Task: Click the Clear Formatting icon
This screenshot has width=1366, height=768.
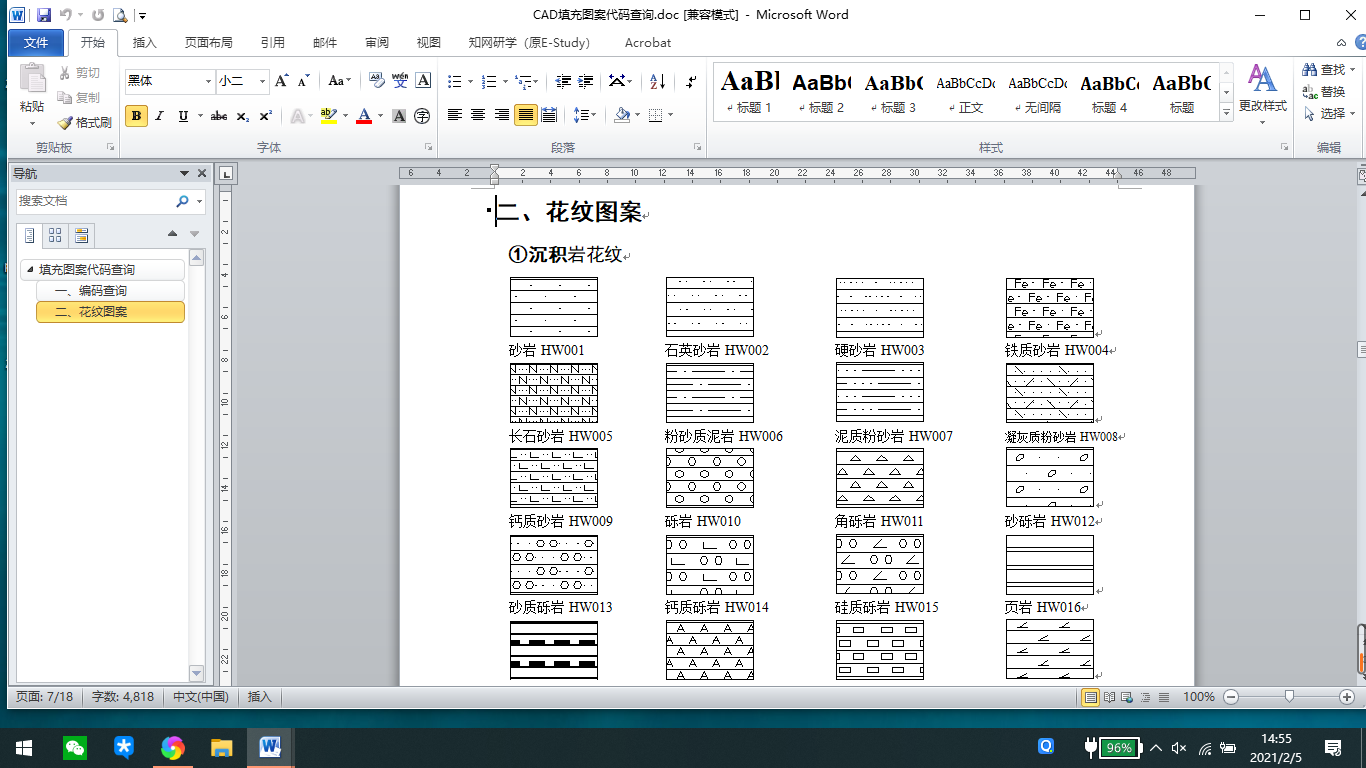Action: point(377,81)
